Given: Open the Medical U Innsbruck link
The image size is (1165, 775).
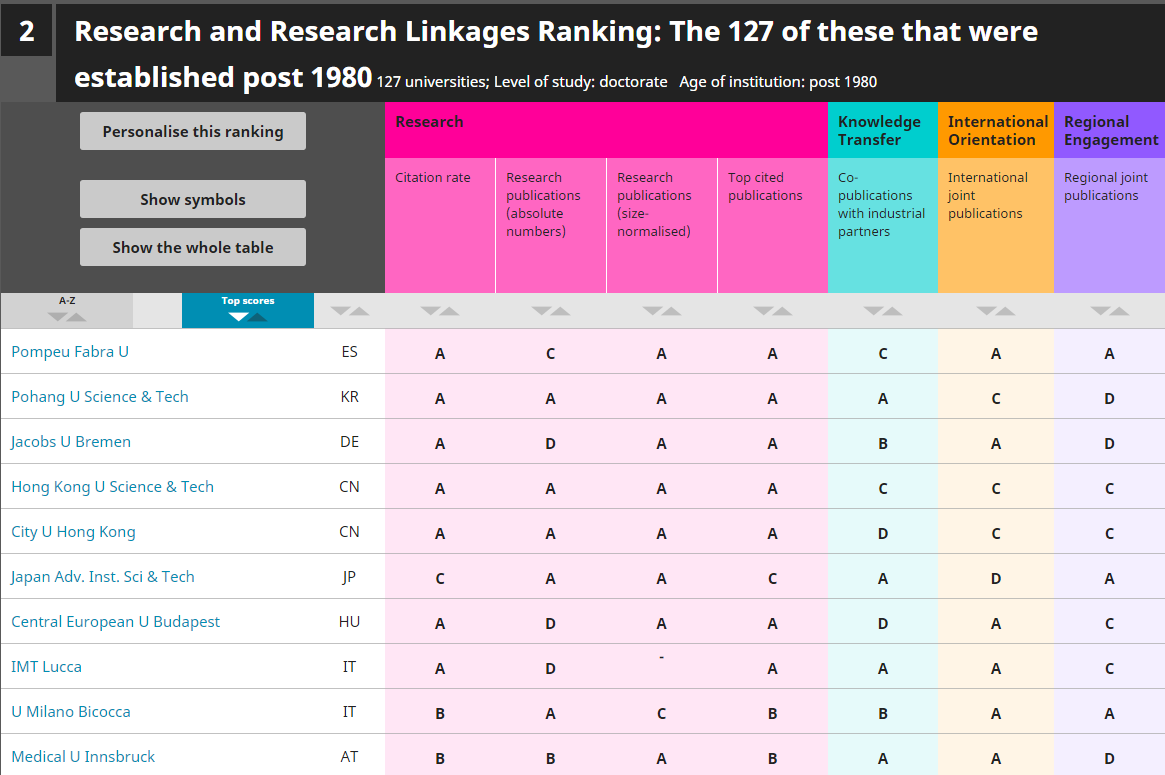Looking at the screenshot, I should 82,756.
